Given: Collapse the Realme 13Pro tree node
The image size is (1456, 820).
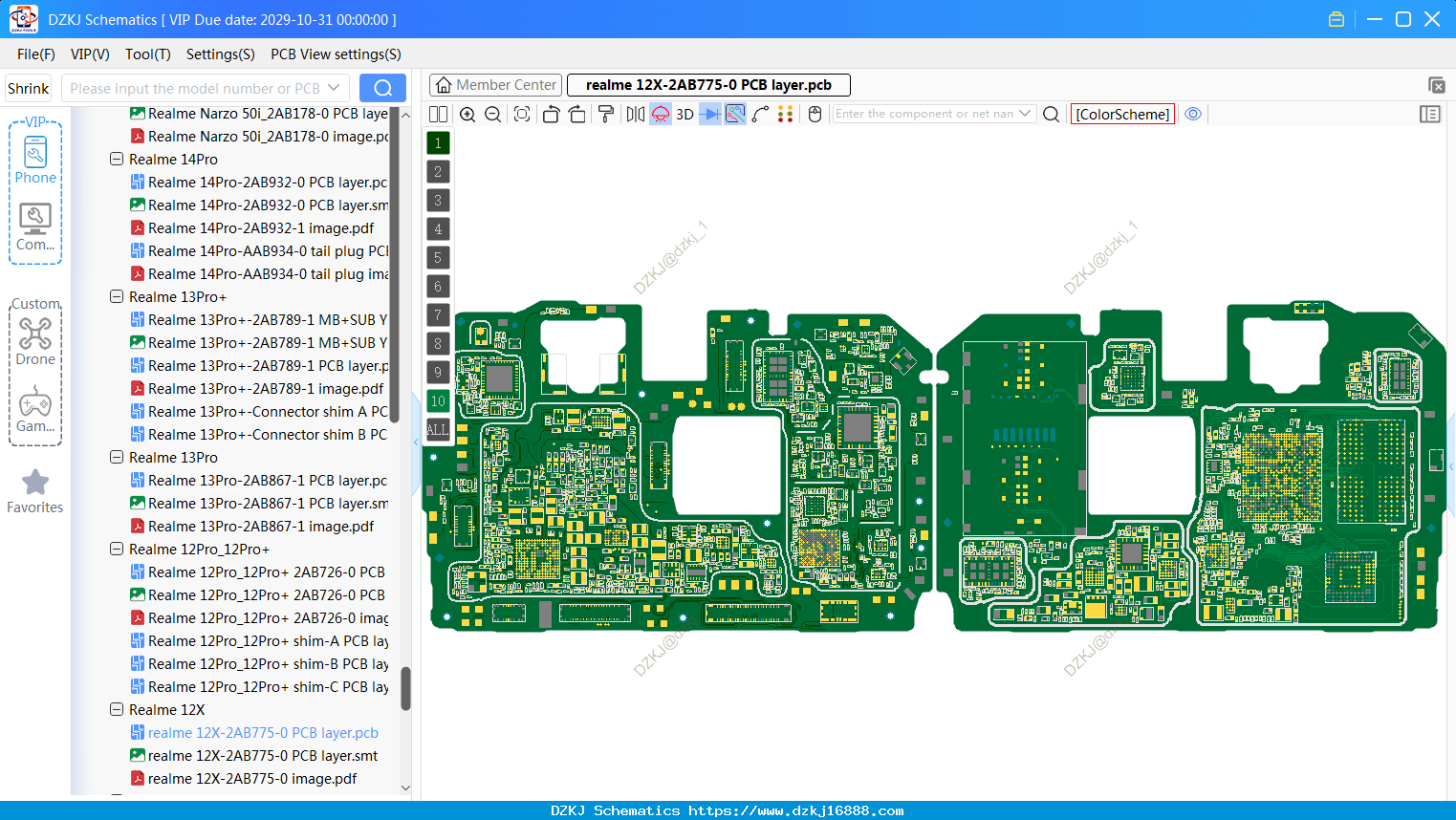Looking at the screenshot, I should click(x=117, y=458).
